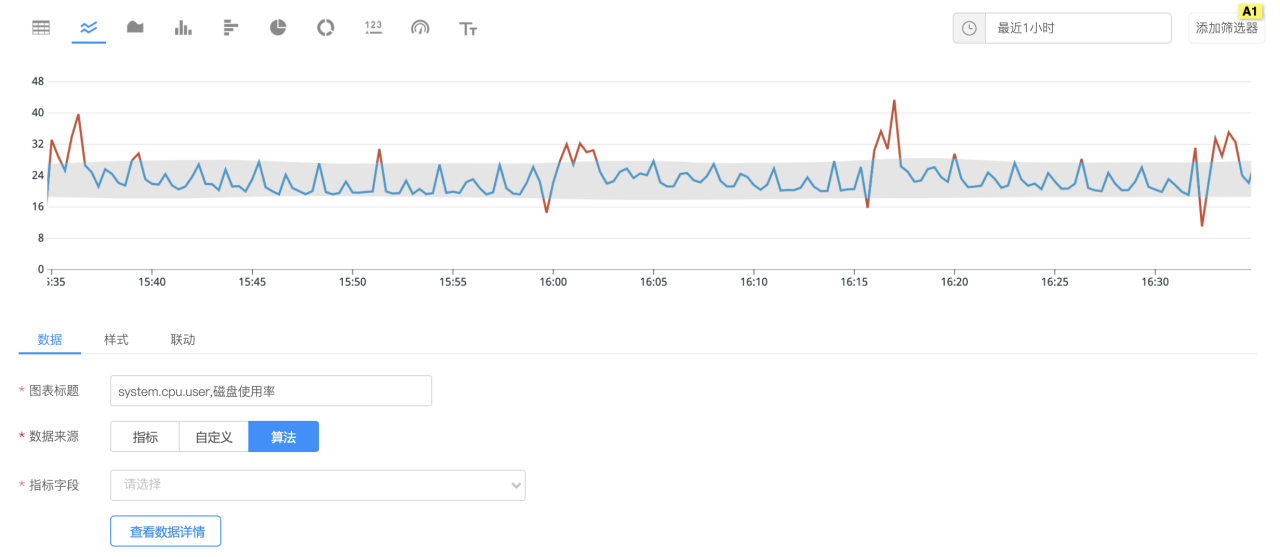
Task: Click the 指标字段 dropdown arrow
Action: click(x=516, y=485)
